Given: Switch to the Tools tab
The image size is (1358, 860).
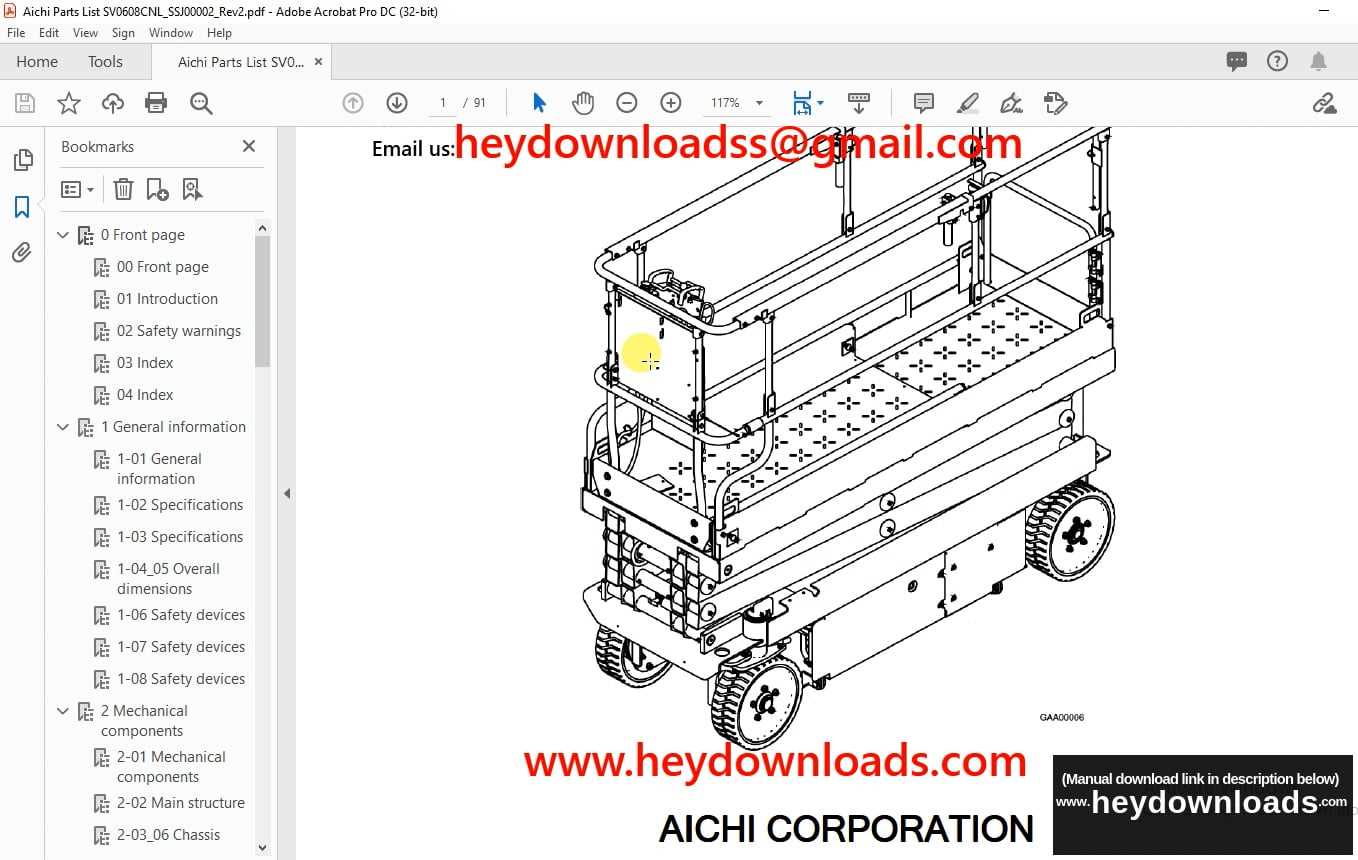Looking at the screenshot, I should pos(105,62).
